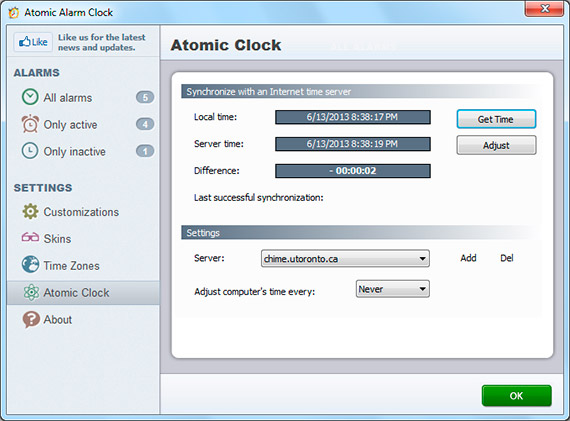Image resolution: width=570 pixels, height=421 pixels.
Task: Click the Atomic Clock atom icon
Action: point(31,292)
